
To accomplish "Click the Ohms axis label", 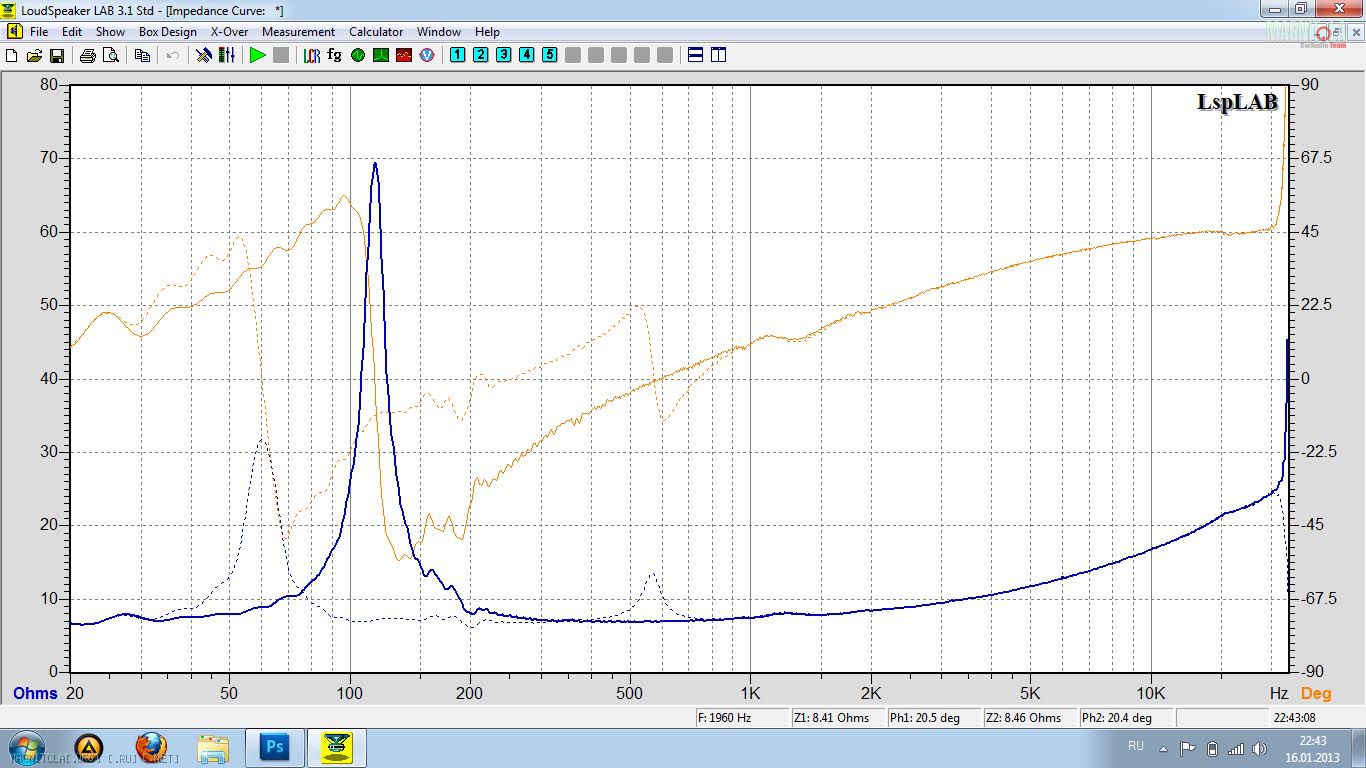I will pos(35,693).
